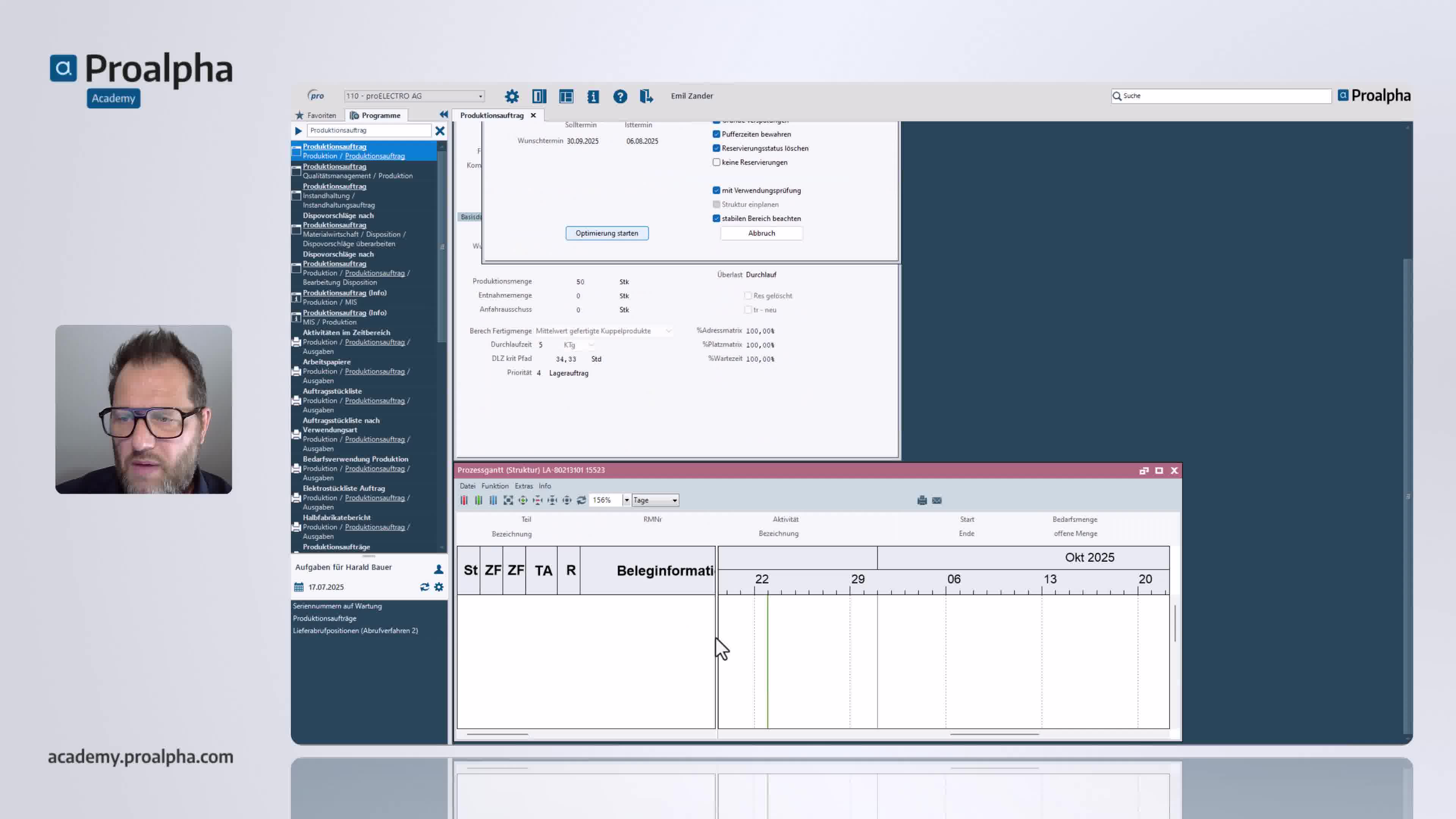
Task: Open the Extras menu in Prozessgantt
Action: (x=523, y=485)
